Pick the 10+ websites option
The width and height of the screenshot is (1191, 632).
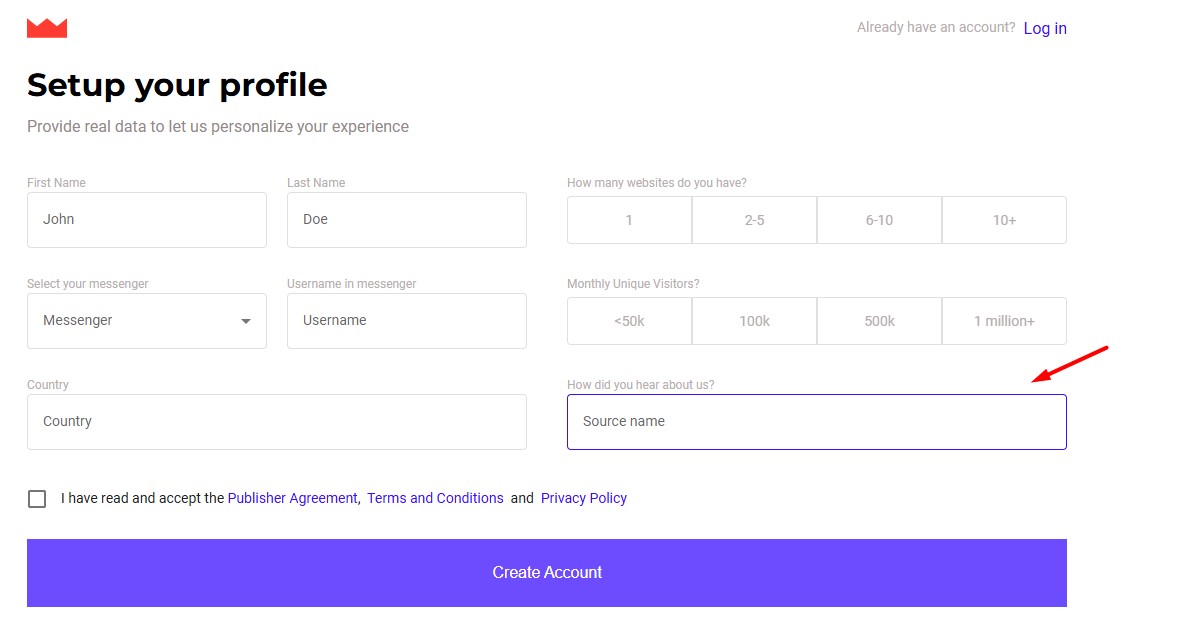(x=1004, y=220)
